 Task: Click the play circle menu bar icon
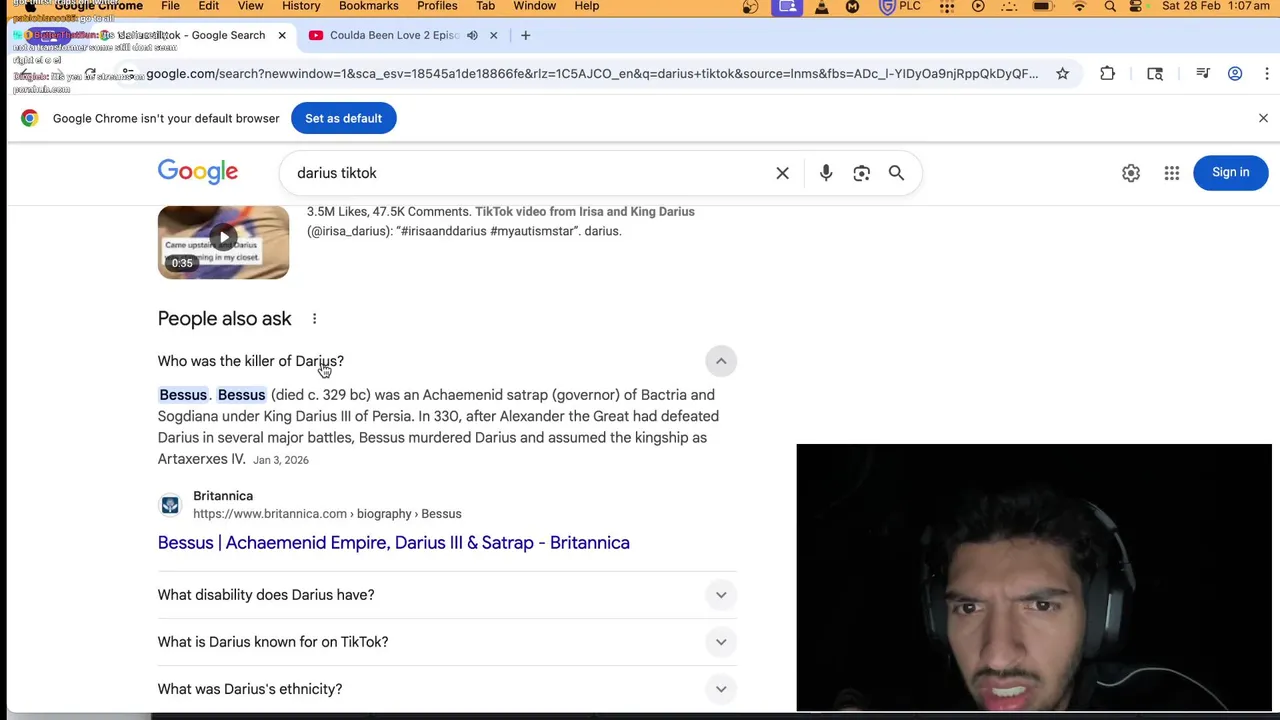(978, 7)
